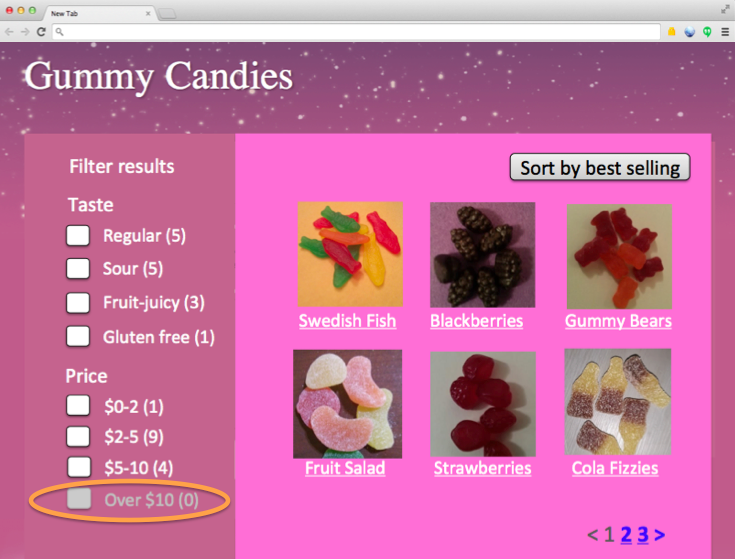Click the green Hangouts extension icon
Screen dimensions: 735x559
(x=707, y=32)
